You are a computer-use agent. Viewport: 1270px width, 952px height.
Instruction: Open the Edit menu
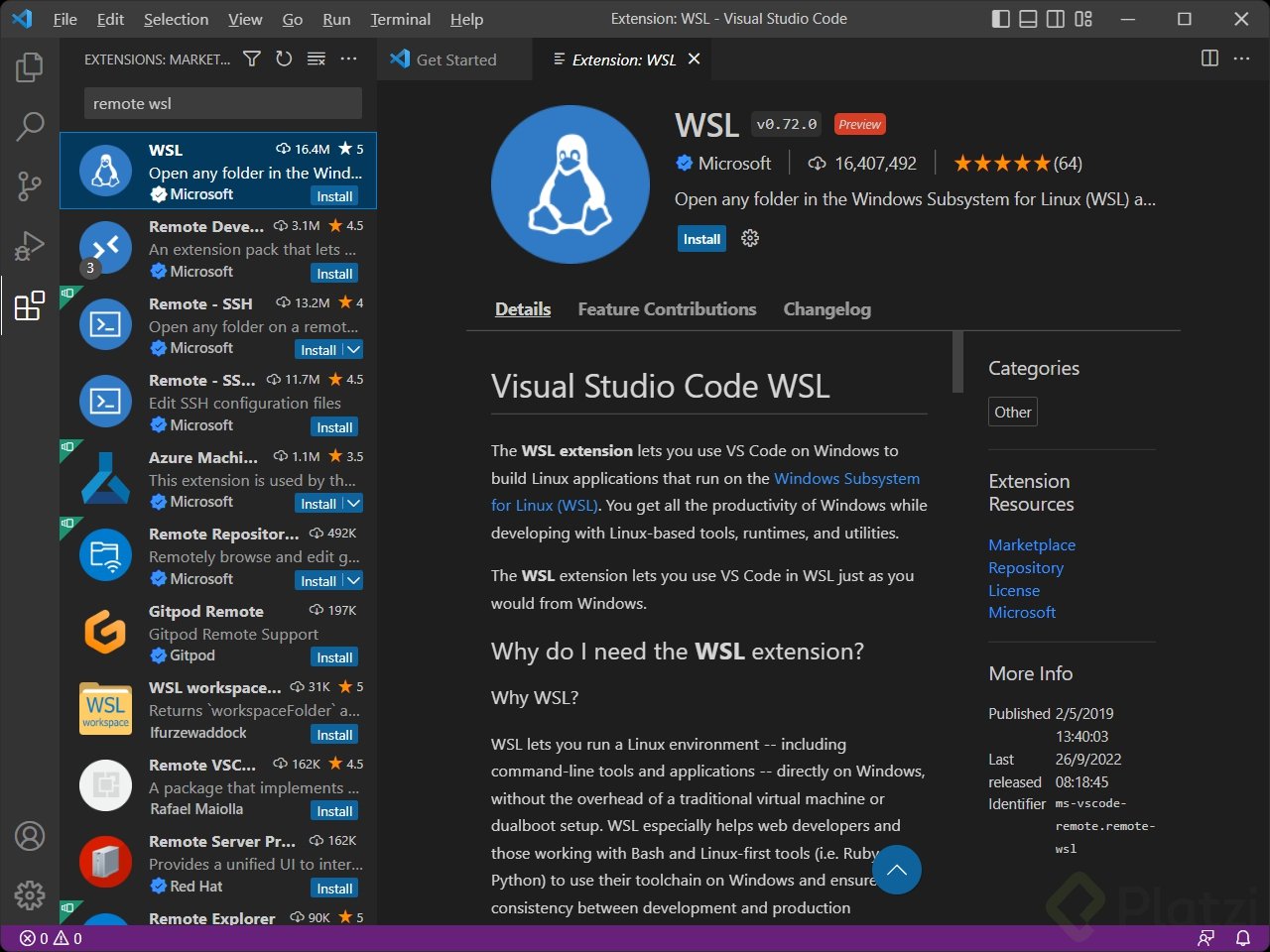coord(110,19)
